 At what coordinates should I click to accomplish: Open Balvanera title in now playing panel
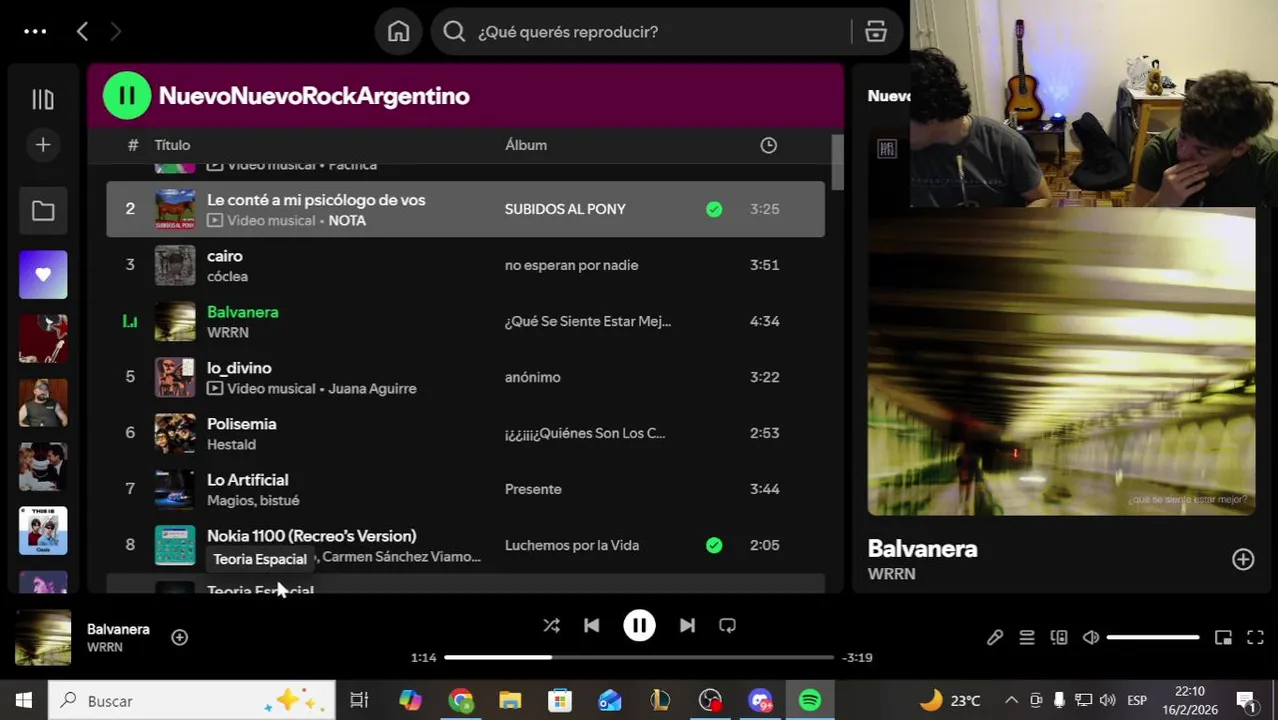click(922, 549)
